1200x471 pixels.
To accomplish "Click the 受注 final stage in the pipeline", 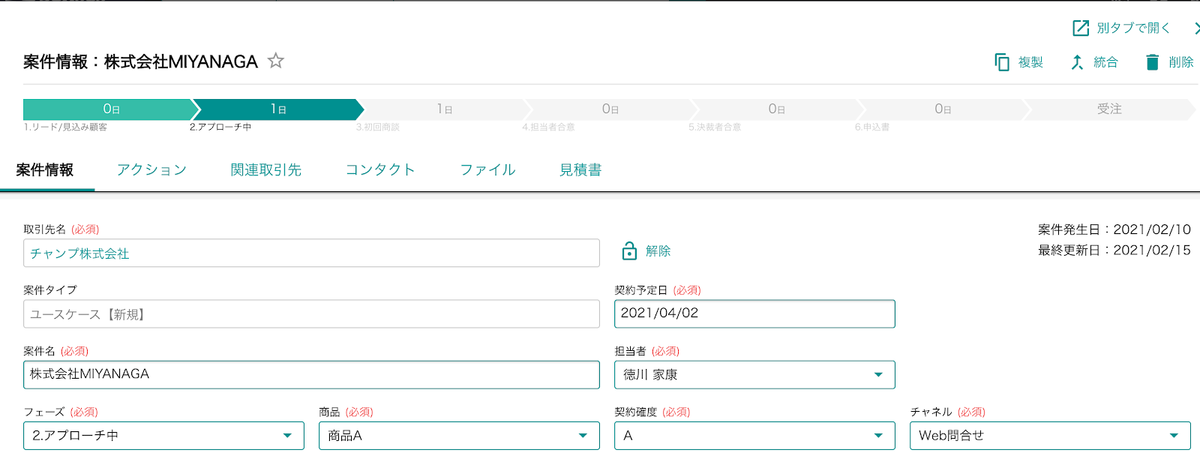I will click(1109, 109).
